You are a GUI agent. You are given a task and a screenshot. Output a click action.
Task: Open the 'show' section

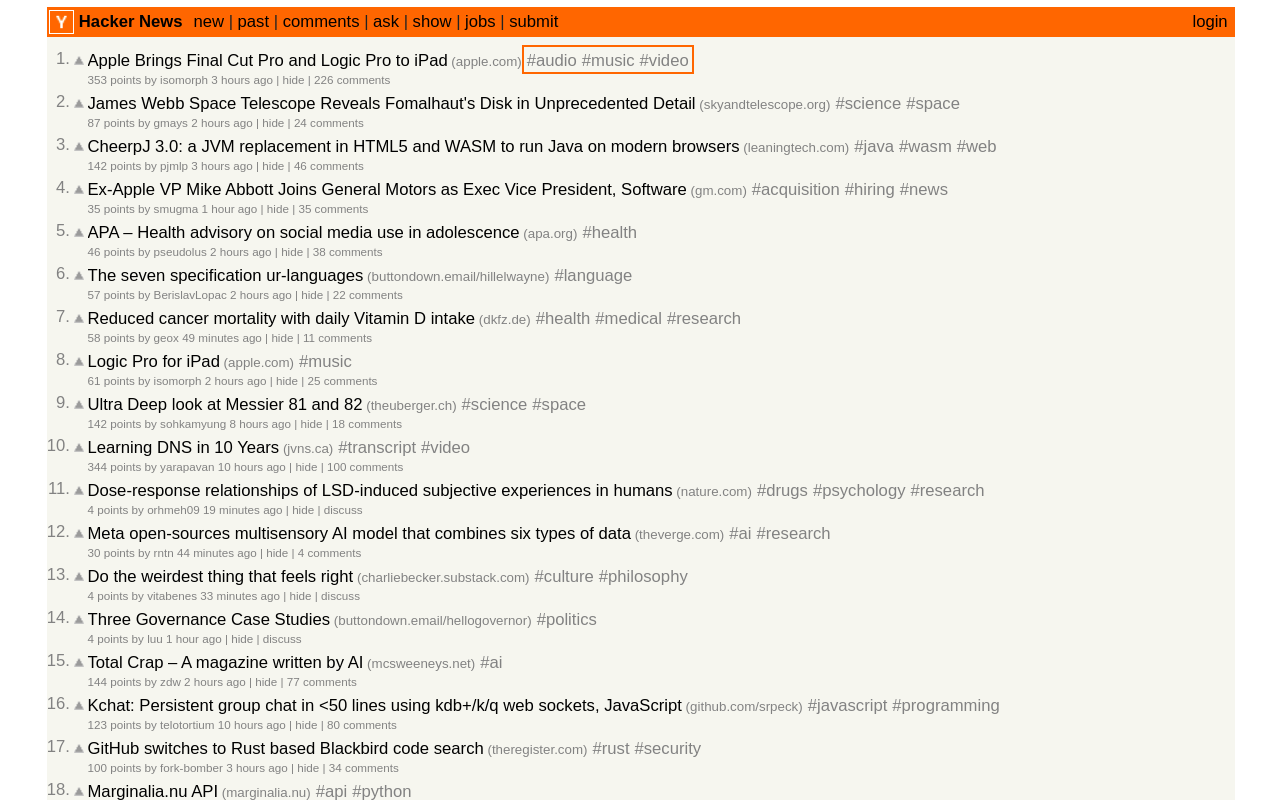(432, 22)
